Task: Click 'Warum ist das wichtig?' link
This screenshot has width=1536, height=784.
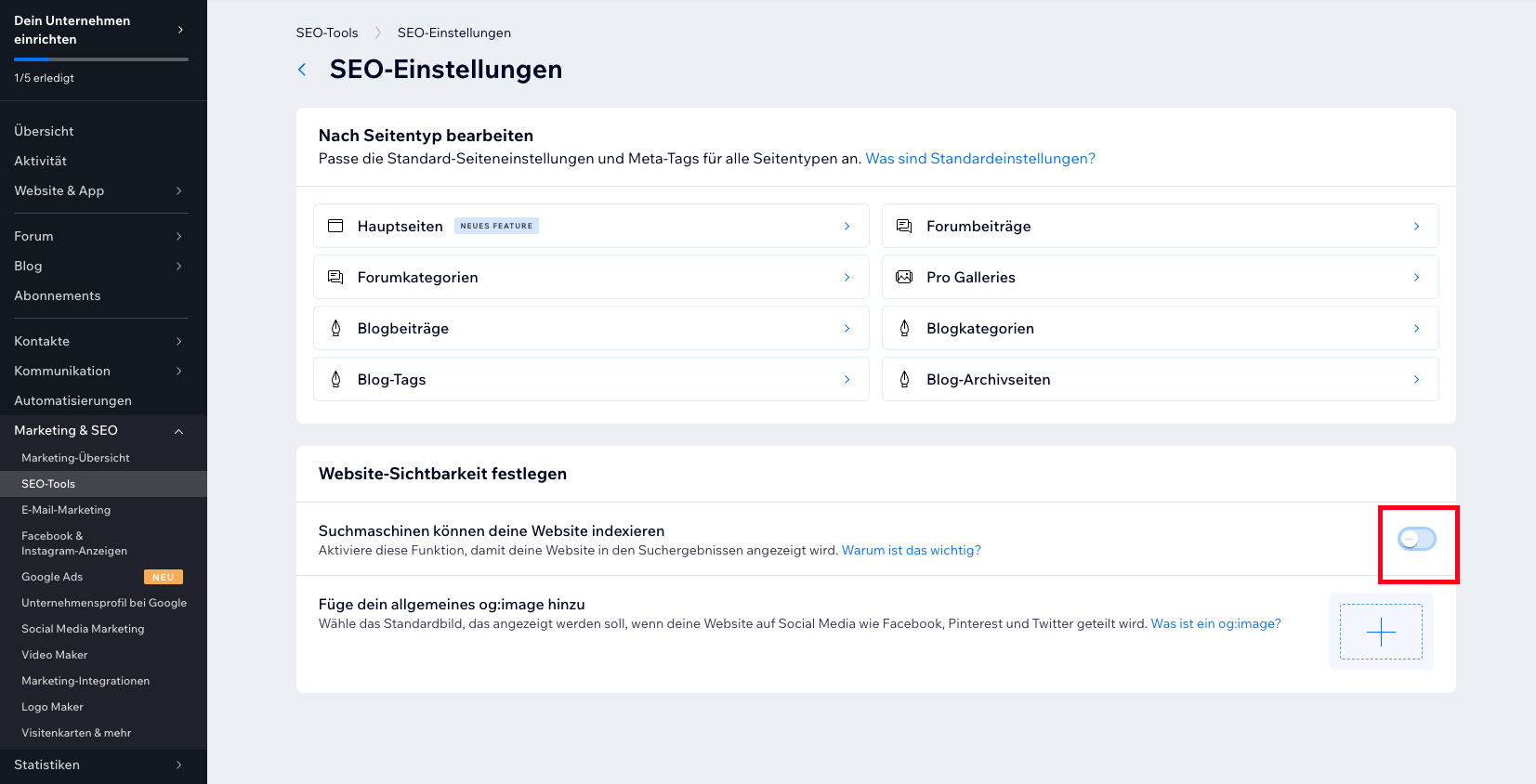Action: point(912,550)
